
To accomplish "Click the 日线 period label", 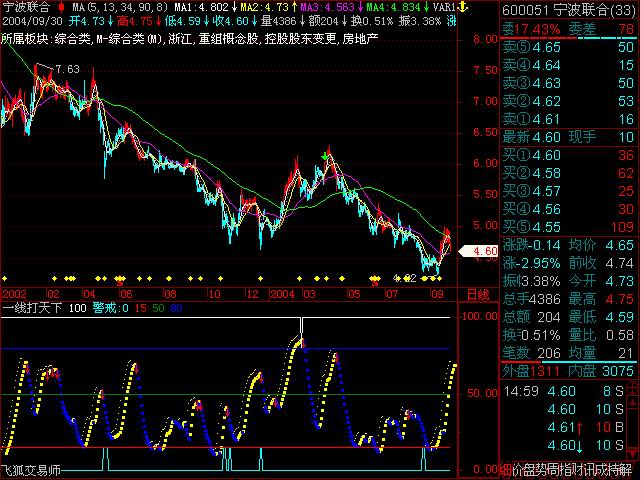I will point(478,295).
